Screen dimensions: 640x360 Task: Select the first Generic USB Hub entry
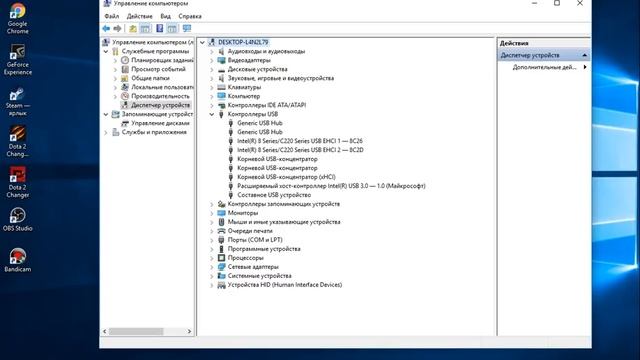click(x=260, y=123)
